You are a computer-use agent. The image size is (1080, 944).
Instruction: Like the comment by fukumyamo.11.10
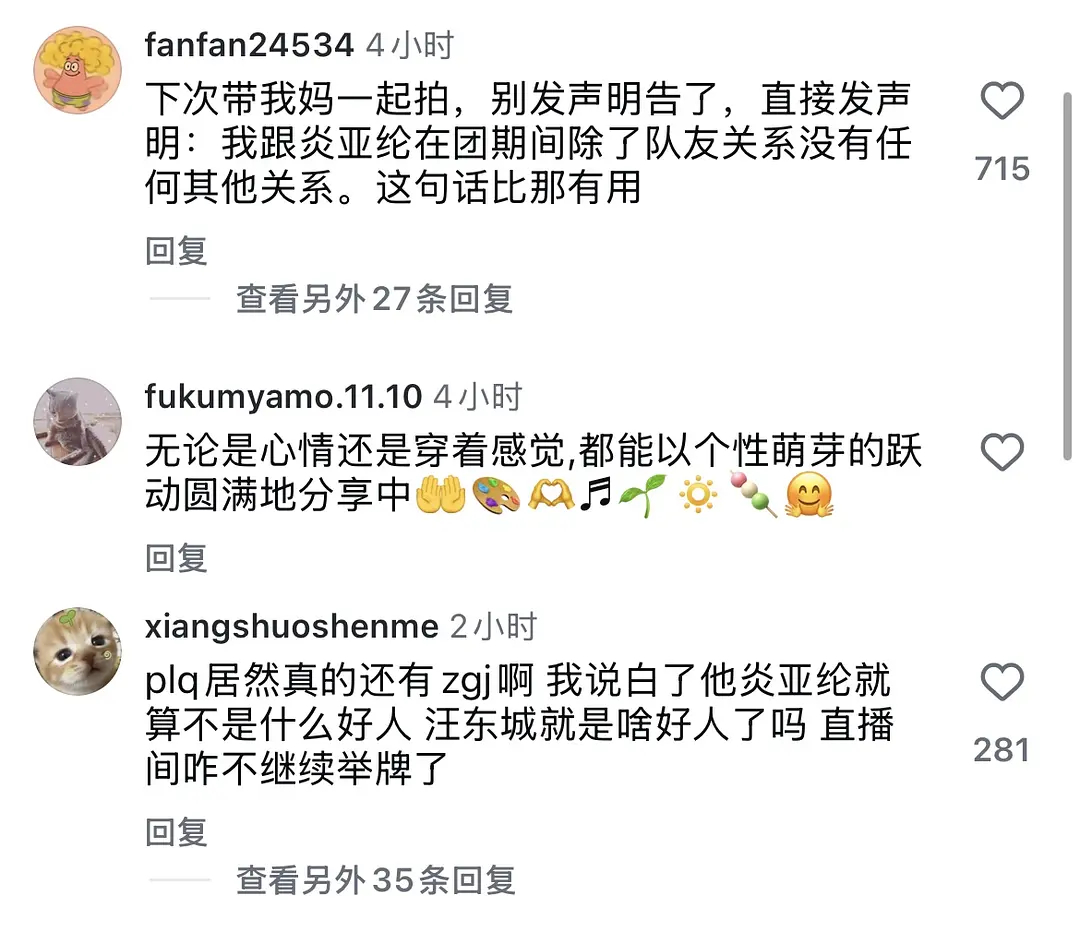[1002, 452]
